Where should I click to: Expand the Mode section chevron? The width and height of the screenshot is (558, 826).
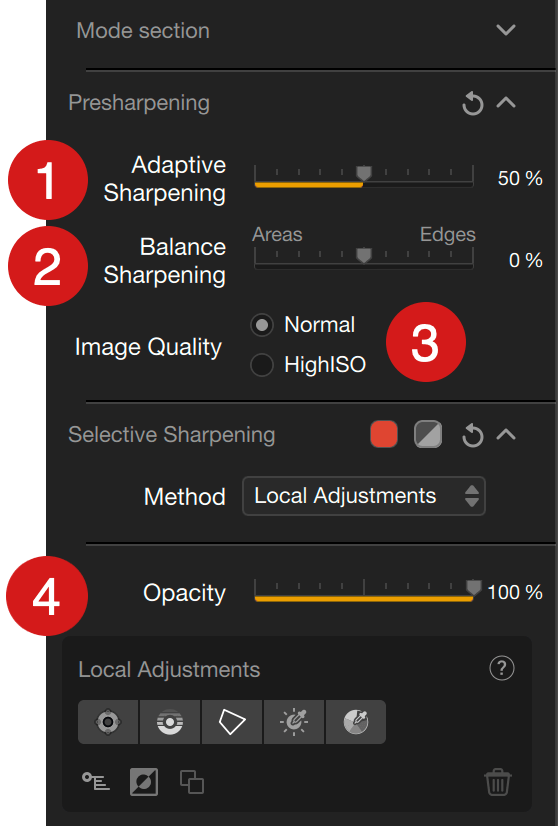coord(506,30)
